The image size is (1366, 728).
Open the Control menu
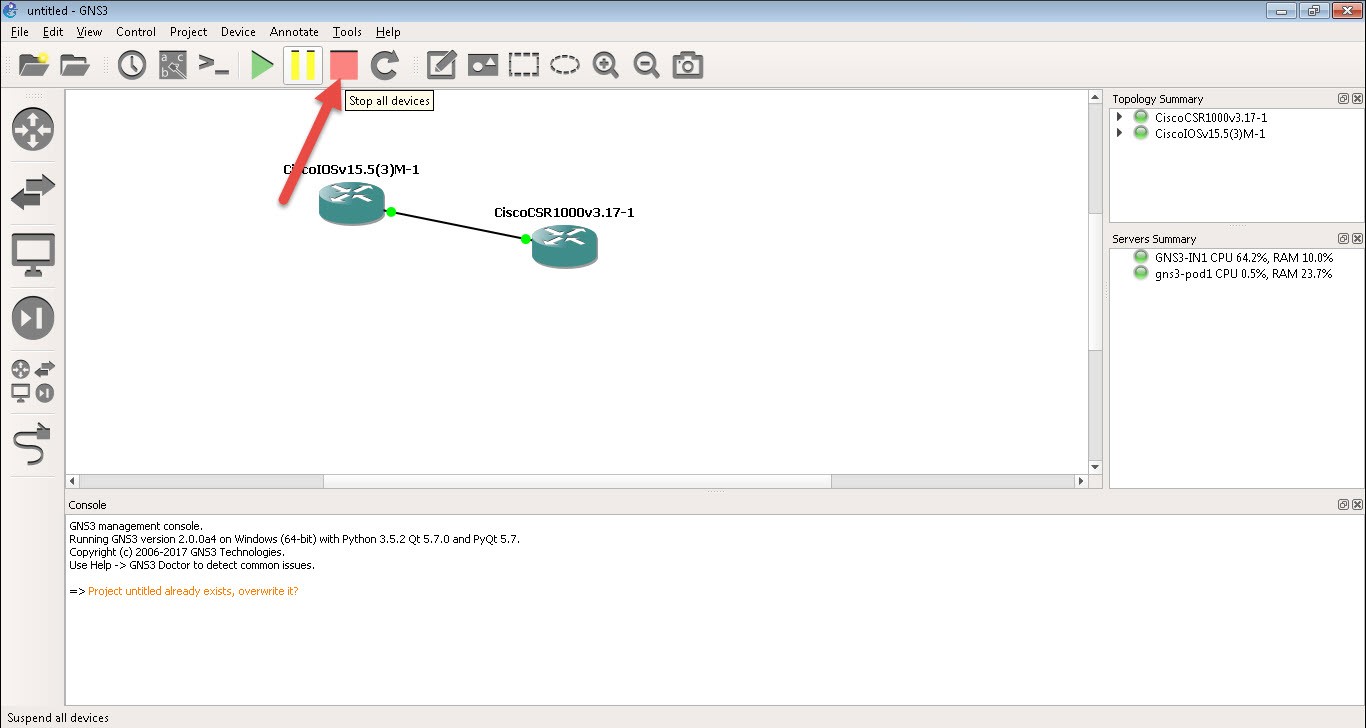136,32
